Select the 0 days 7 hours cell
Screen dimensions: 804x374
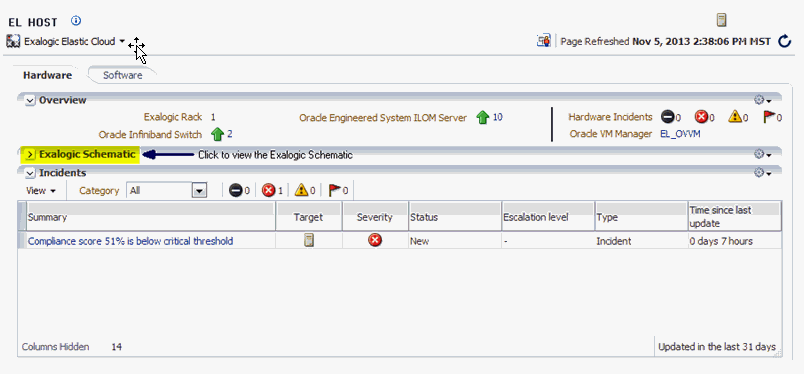click(x=735, y=241)
